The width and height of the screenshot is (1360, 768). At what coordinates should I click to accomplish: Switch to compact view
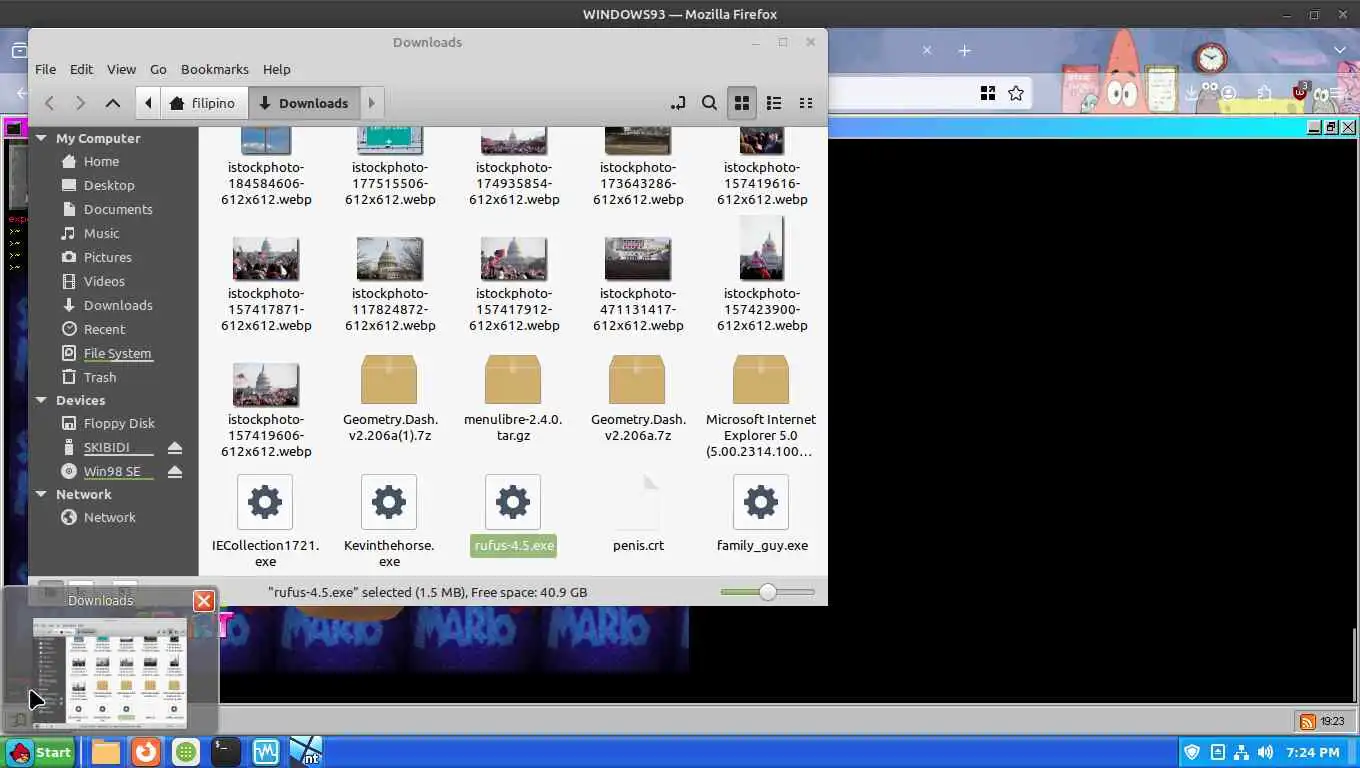[x=806, y=103]
